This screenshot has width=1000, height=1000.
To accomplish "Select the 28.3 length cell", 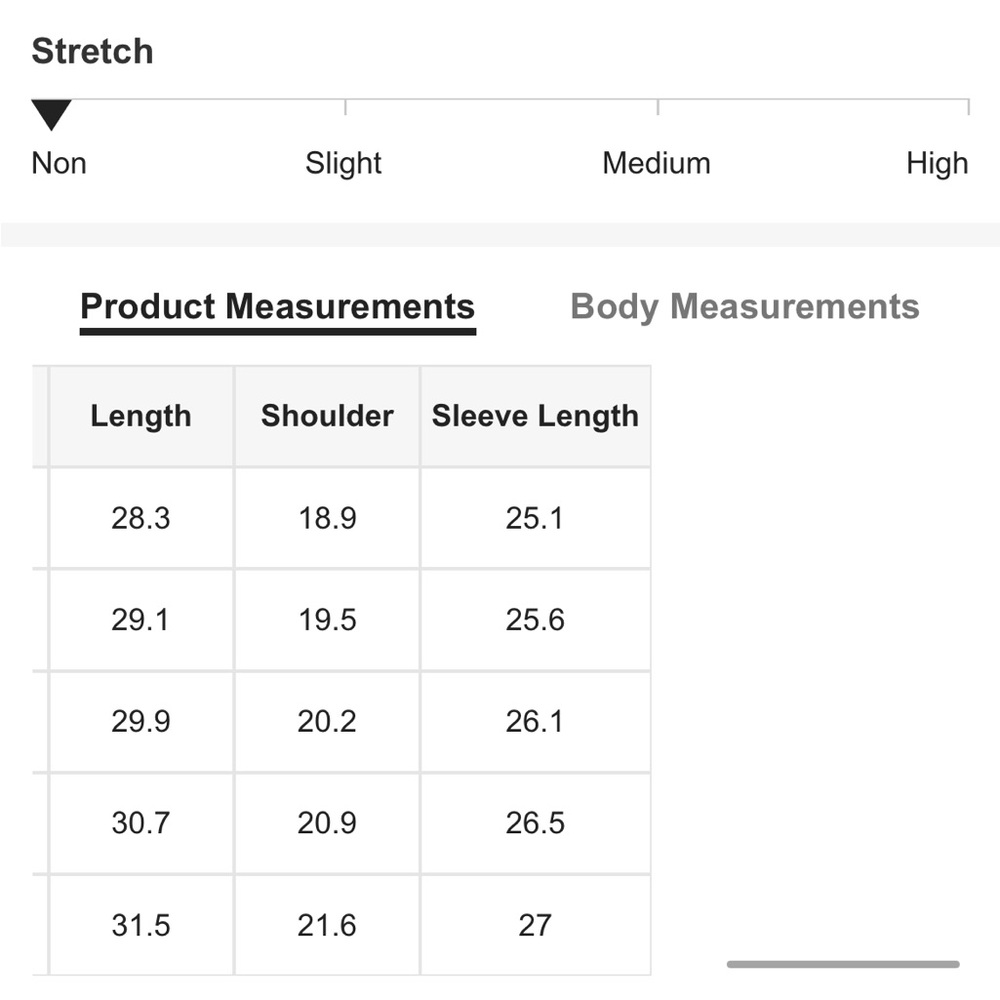I will pyautogui.click(x=141, y=518).
